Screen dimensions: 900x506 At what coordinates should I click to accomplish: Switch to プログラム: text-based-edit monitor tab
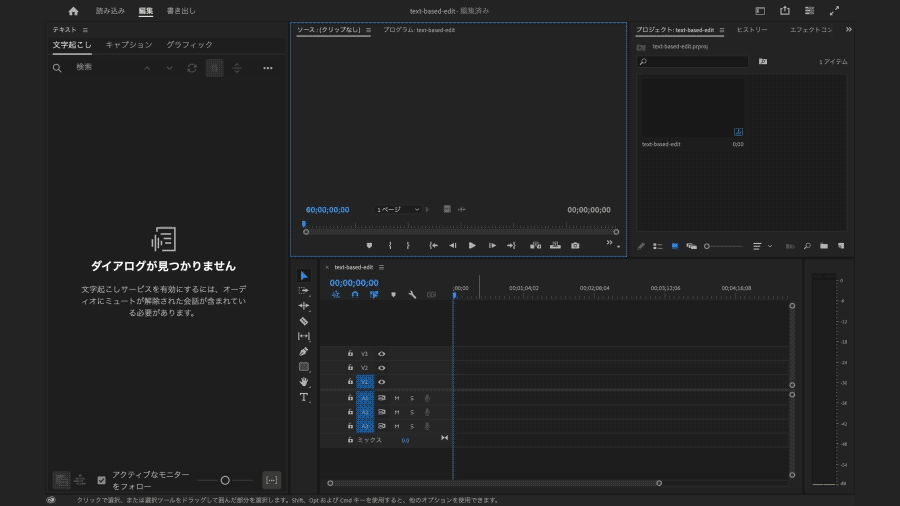419,30
